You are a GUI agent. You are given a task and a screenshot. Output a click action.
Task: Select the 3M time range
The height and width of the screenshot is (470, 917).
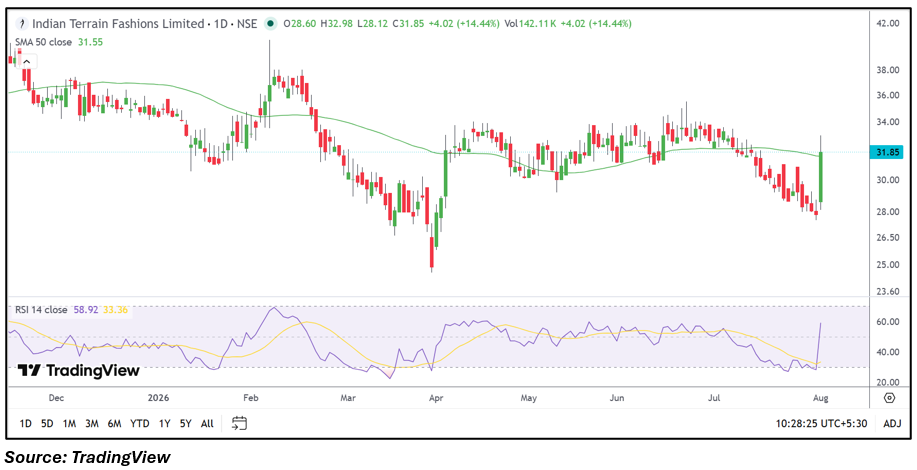[x=91, y=423]
